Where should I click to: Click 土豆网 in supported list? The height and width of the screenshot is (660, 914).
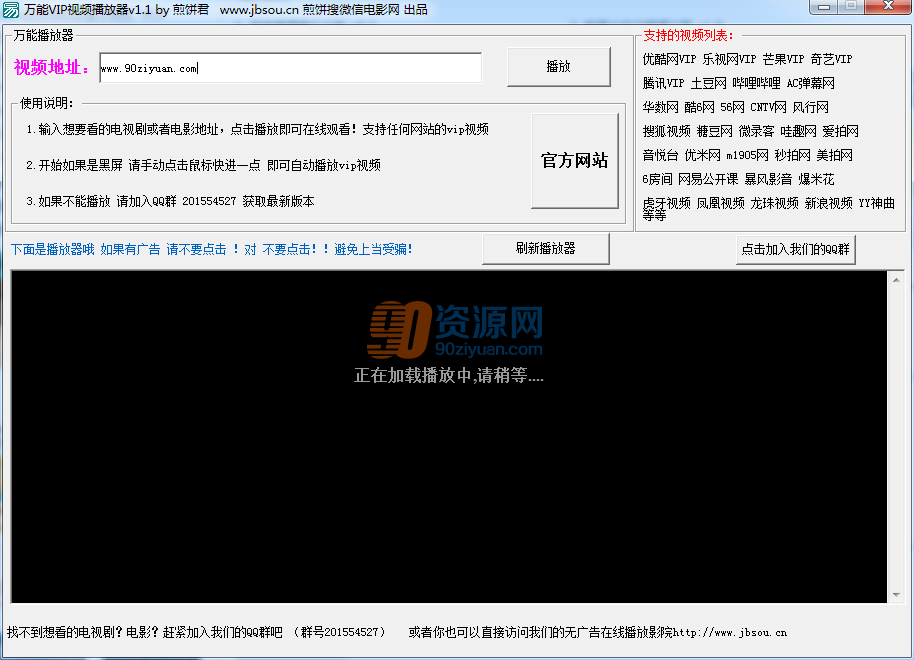pos(708,83)
